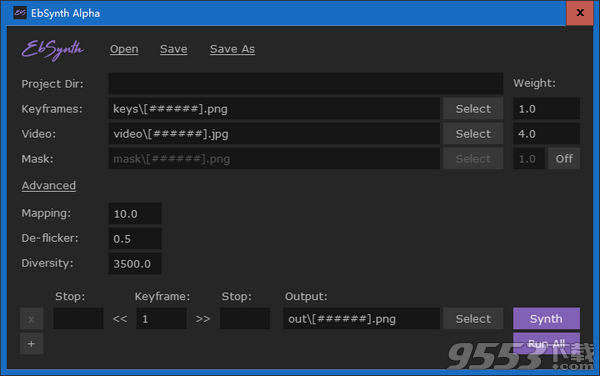This screenshot has width=600, height=376.
Task: Open a project file
Action: tap(124, 49)
